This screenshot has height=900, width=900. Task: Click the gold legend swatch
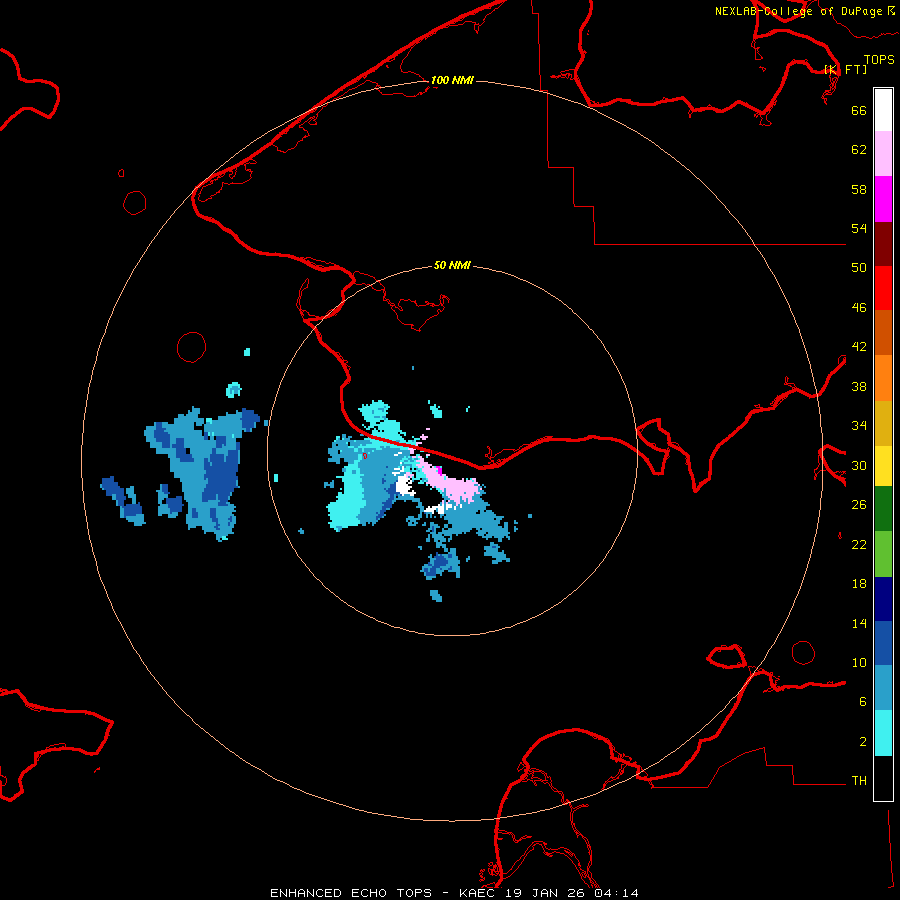(883, 423)
